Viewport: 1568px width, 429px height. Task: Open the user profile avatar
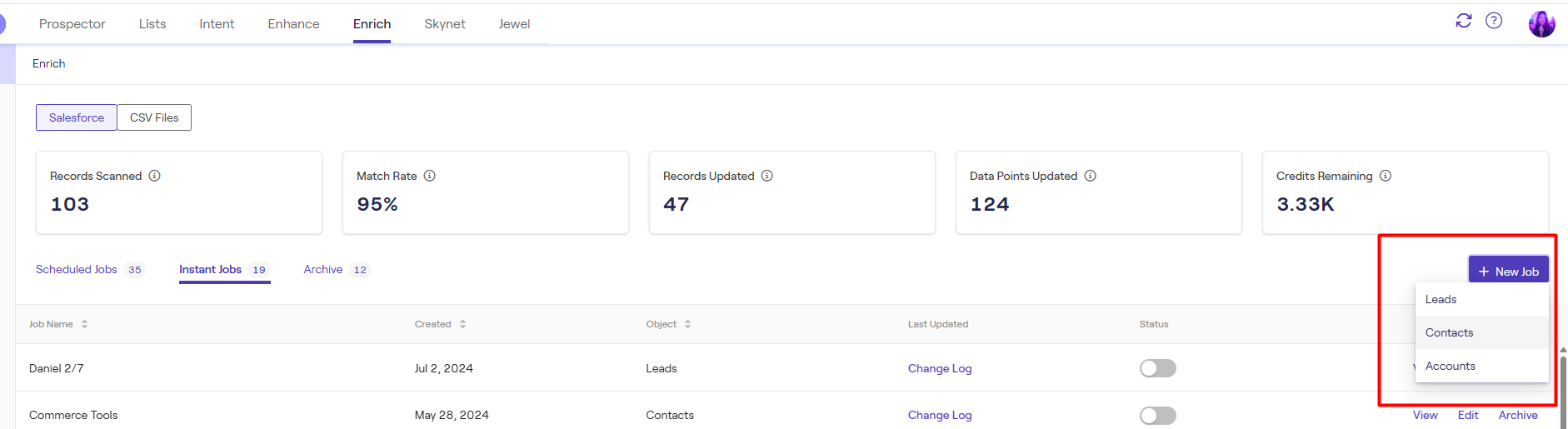1541,24
